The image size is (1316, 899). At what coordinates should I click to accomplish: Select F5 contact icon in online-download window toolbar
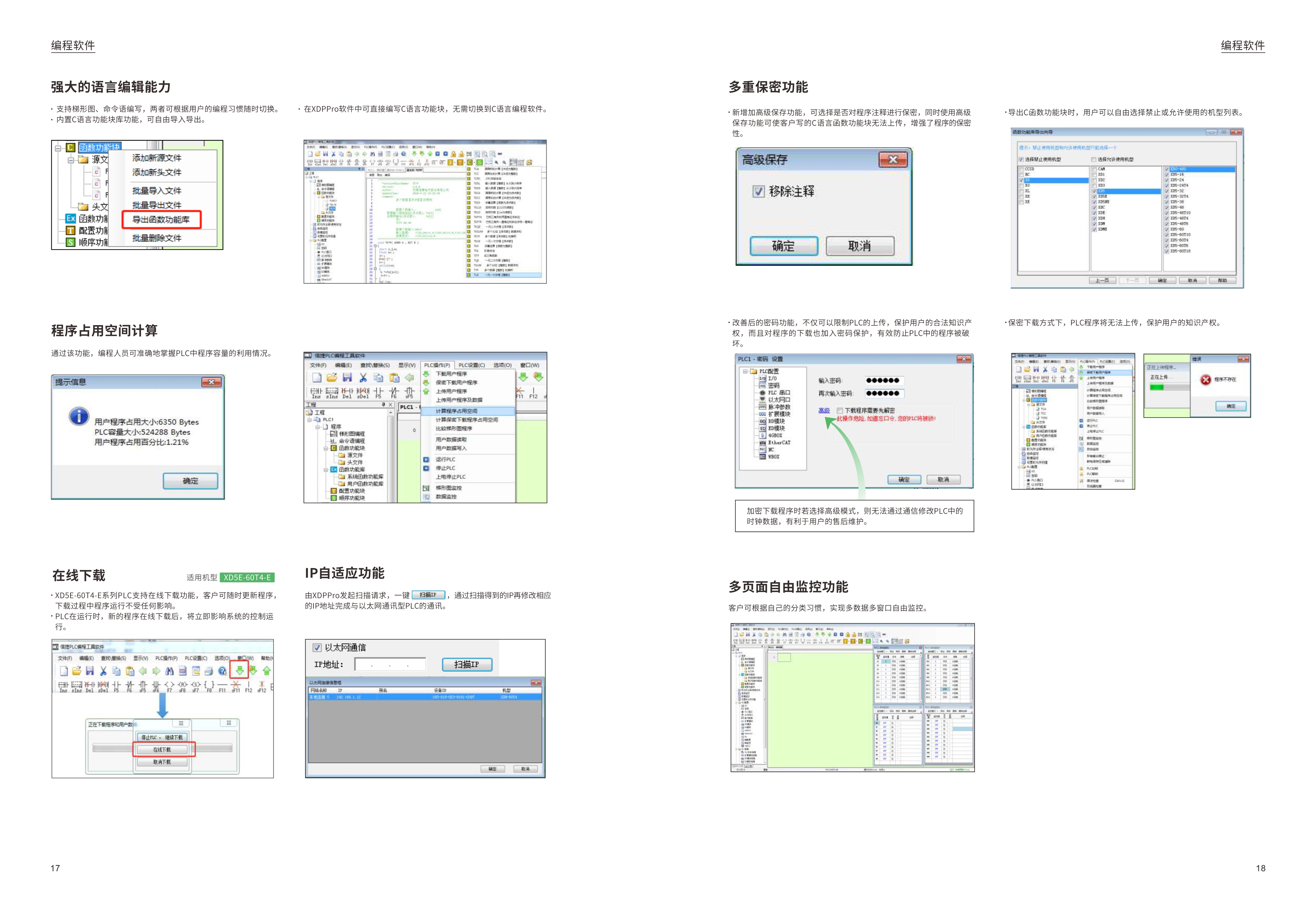(x=116, y=686)
